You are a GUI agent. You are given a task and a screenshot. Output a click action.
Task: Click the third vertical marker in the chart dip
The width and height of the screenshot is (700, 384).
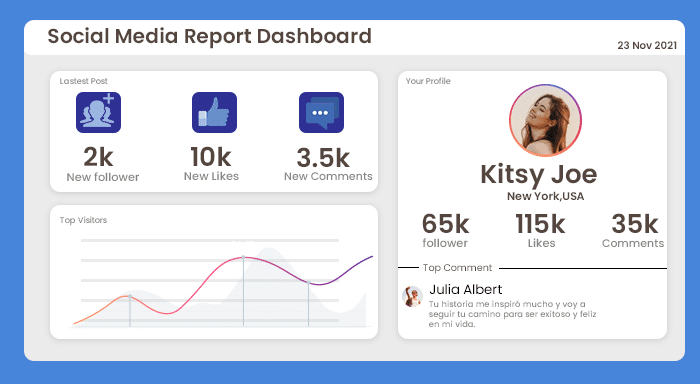tap(308, 282)
